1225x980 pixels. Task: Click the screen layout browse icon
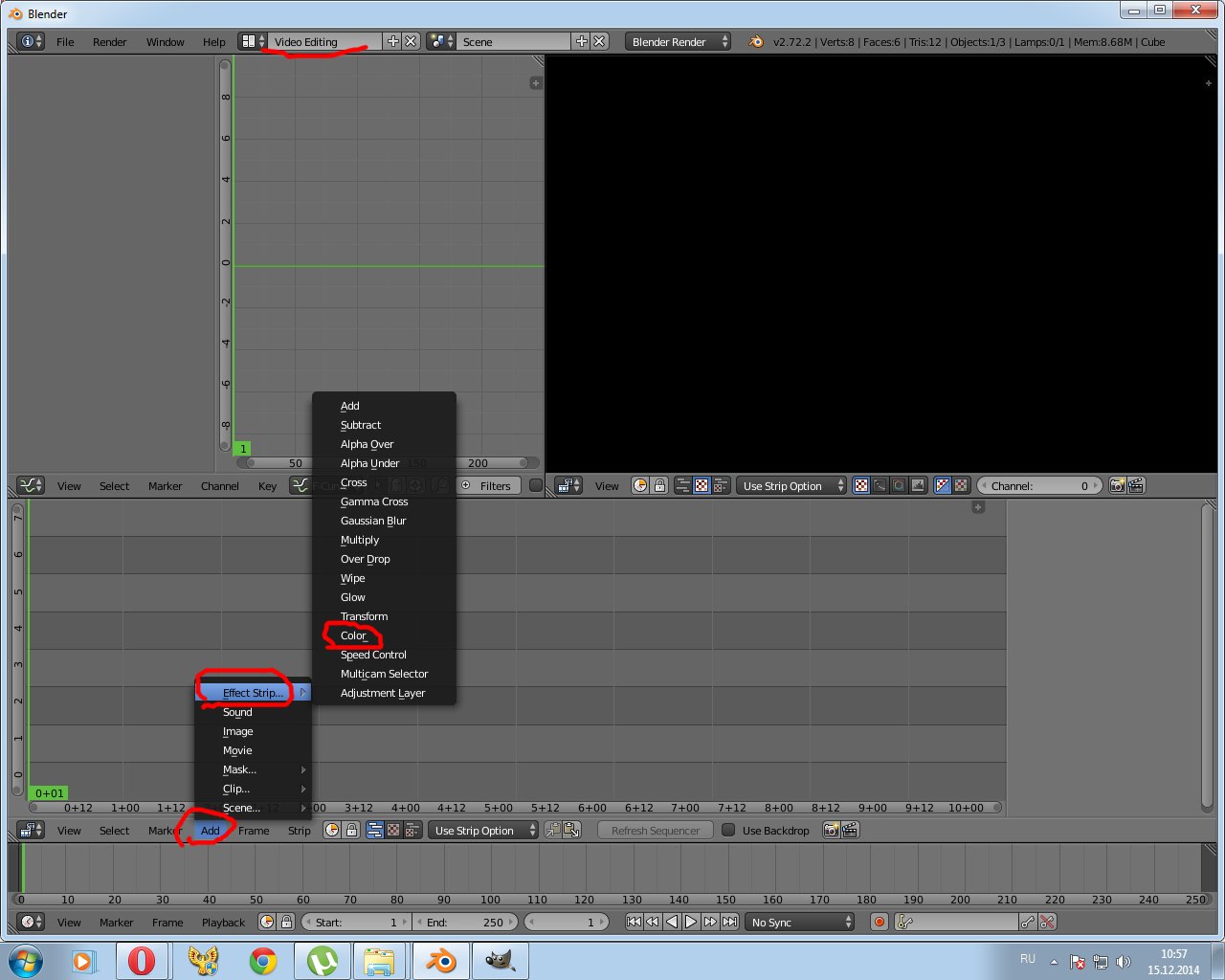click(253, 41)
